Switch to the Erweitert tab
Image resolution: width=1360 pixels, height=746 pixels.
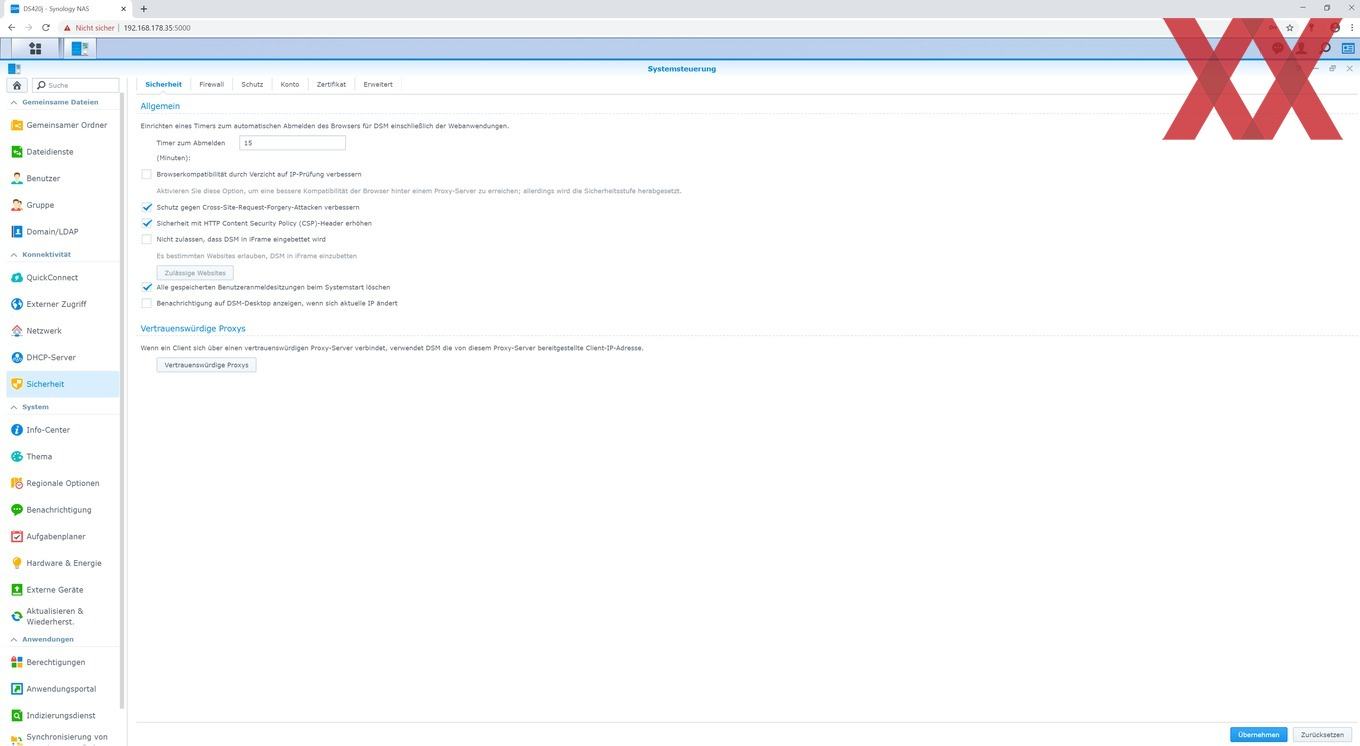click(378, 84)
